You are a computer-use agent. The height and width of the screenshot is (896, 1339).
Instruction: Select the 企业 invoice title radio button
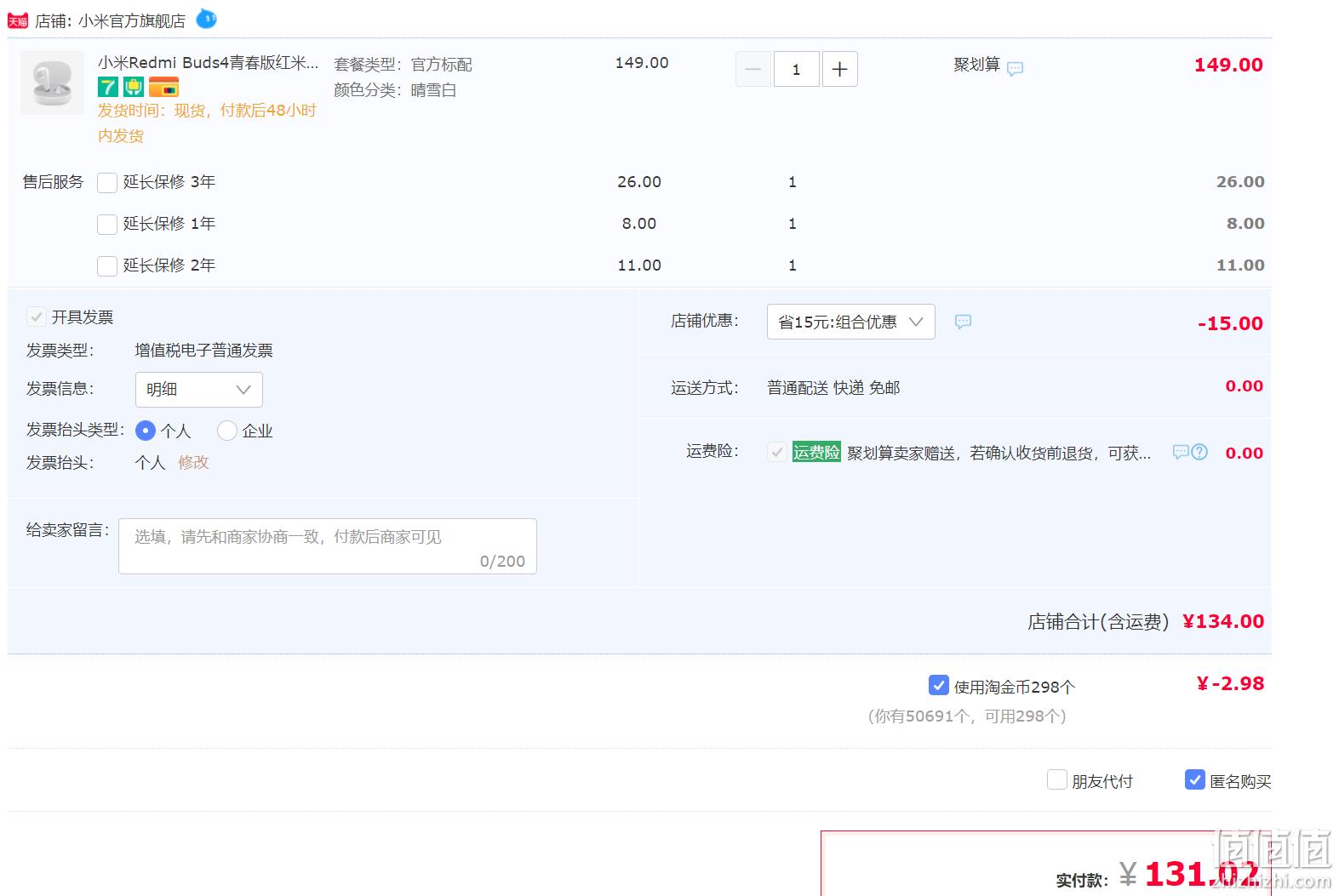pyautogui.click(x=227, y=431)
